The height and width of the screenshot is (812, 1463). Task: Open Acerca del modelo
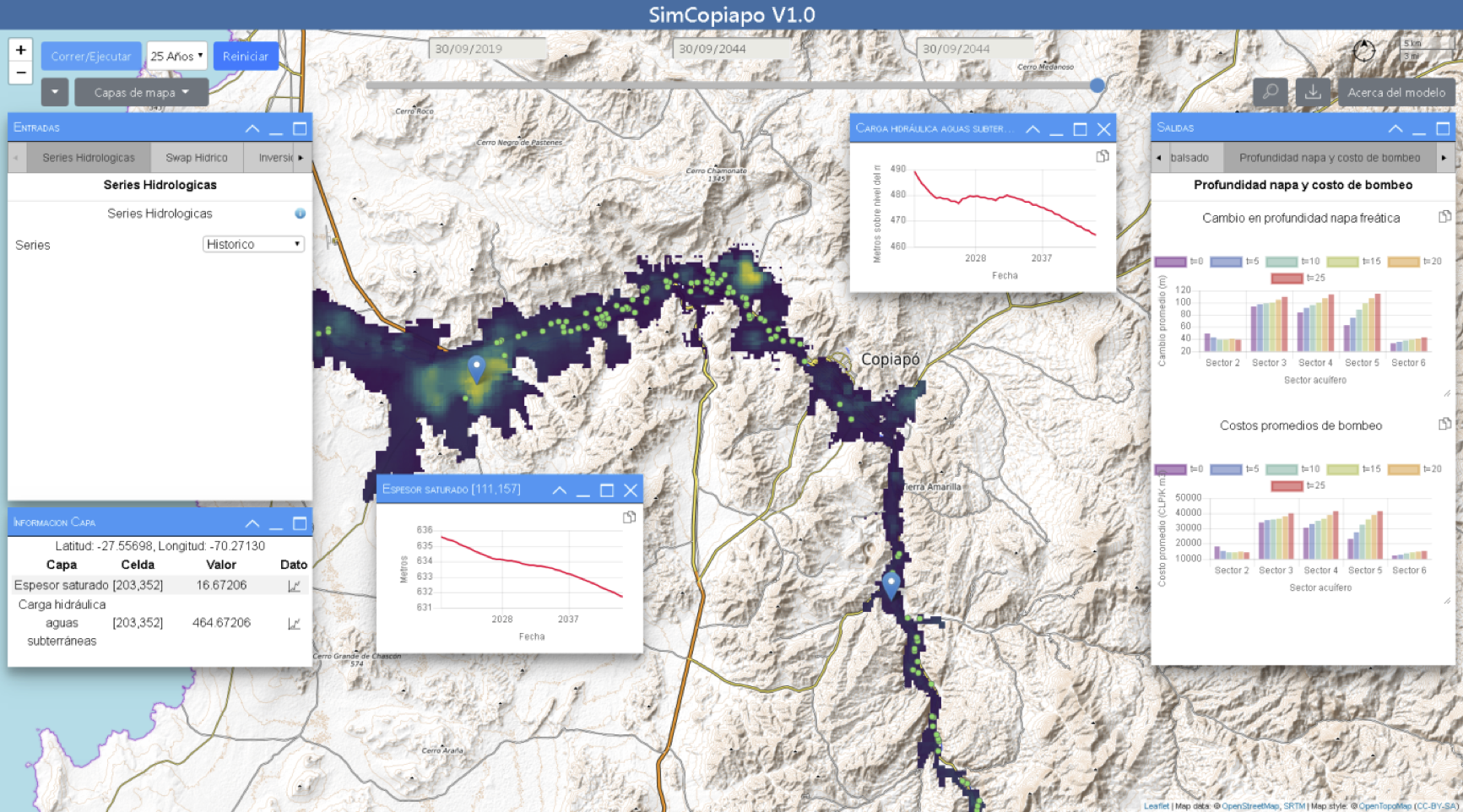(1396, 92)
